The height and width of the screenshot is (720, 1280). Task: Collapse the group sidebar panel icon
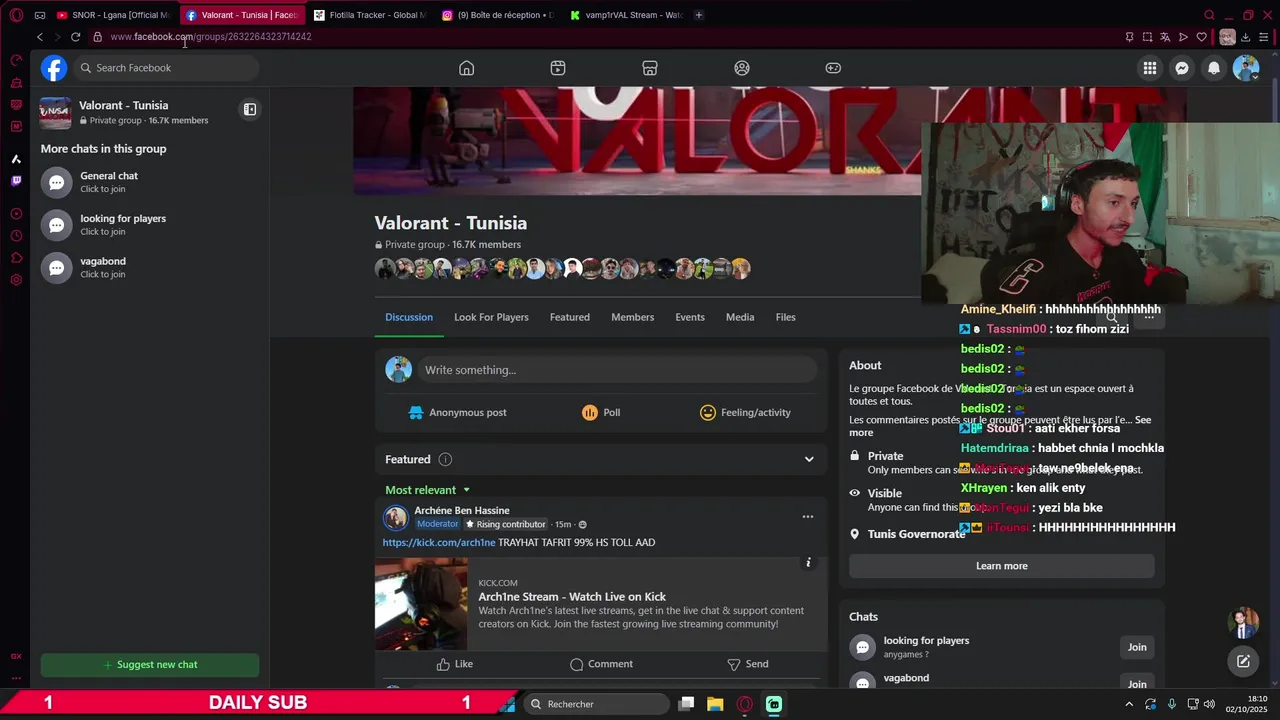pos(250,109)
